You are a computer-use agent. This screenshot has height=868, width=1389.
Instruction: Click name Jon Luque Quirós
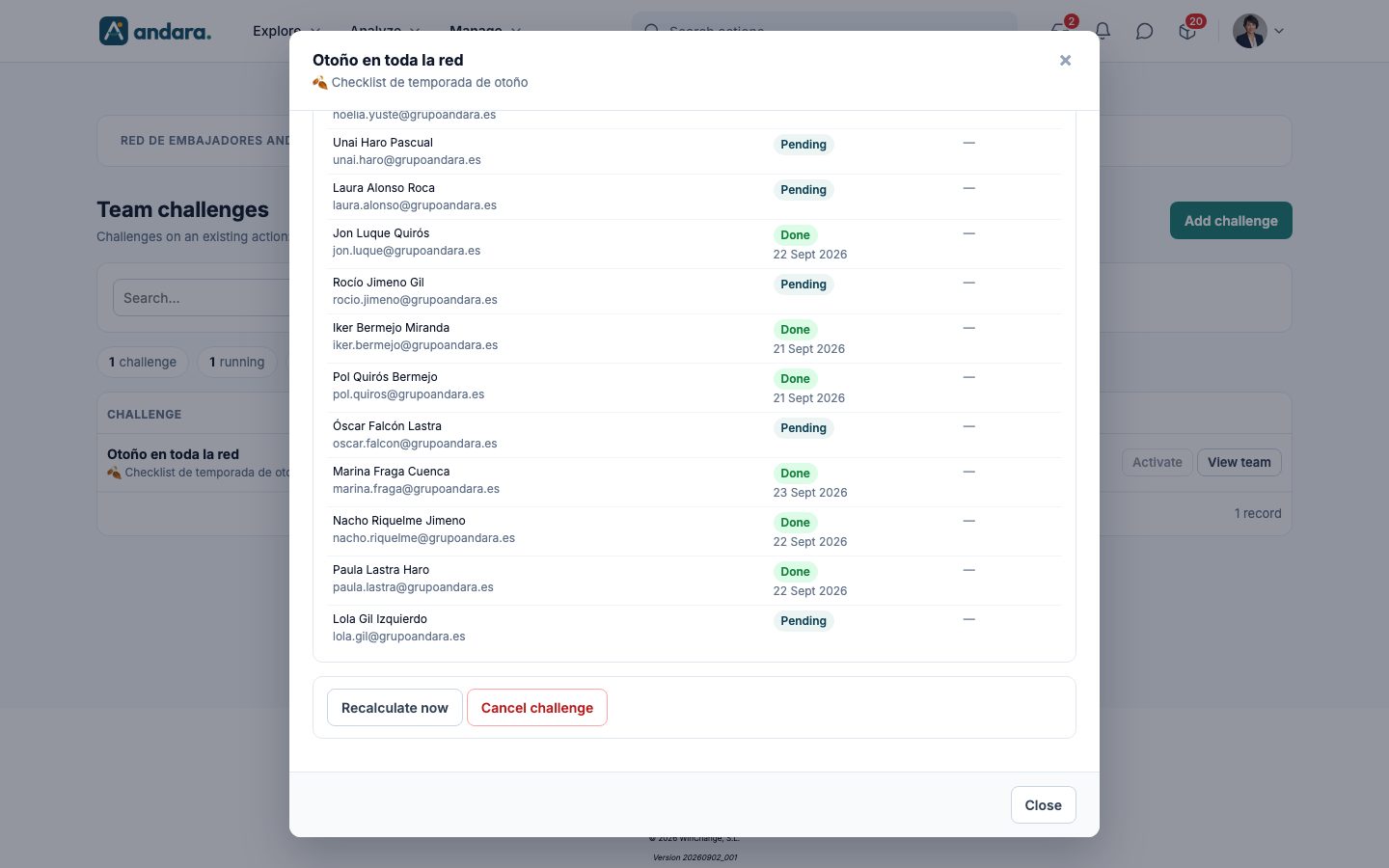click(x=381, y=233)
